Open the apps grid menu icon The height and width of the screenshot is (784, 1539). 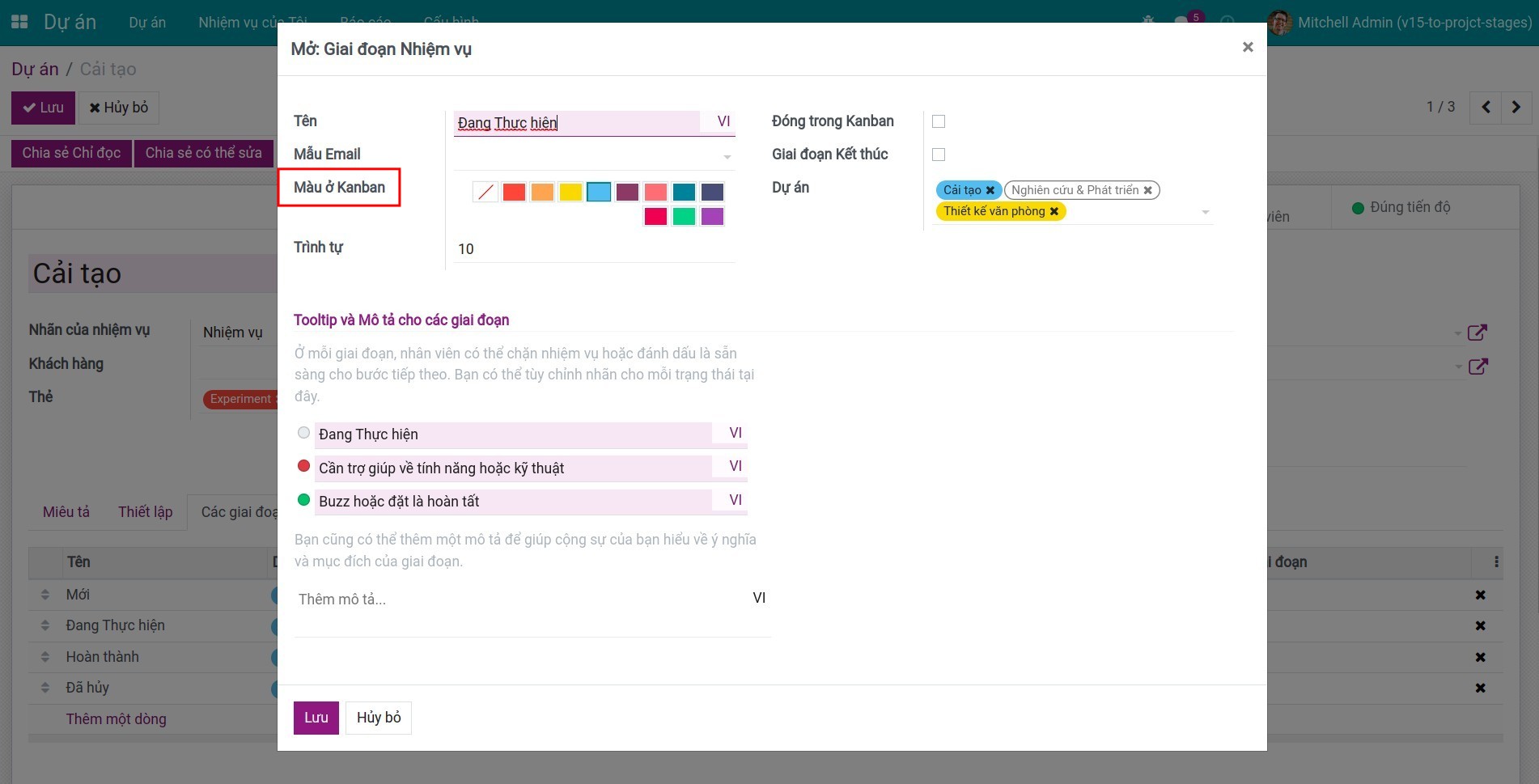[19, 22]
